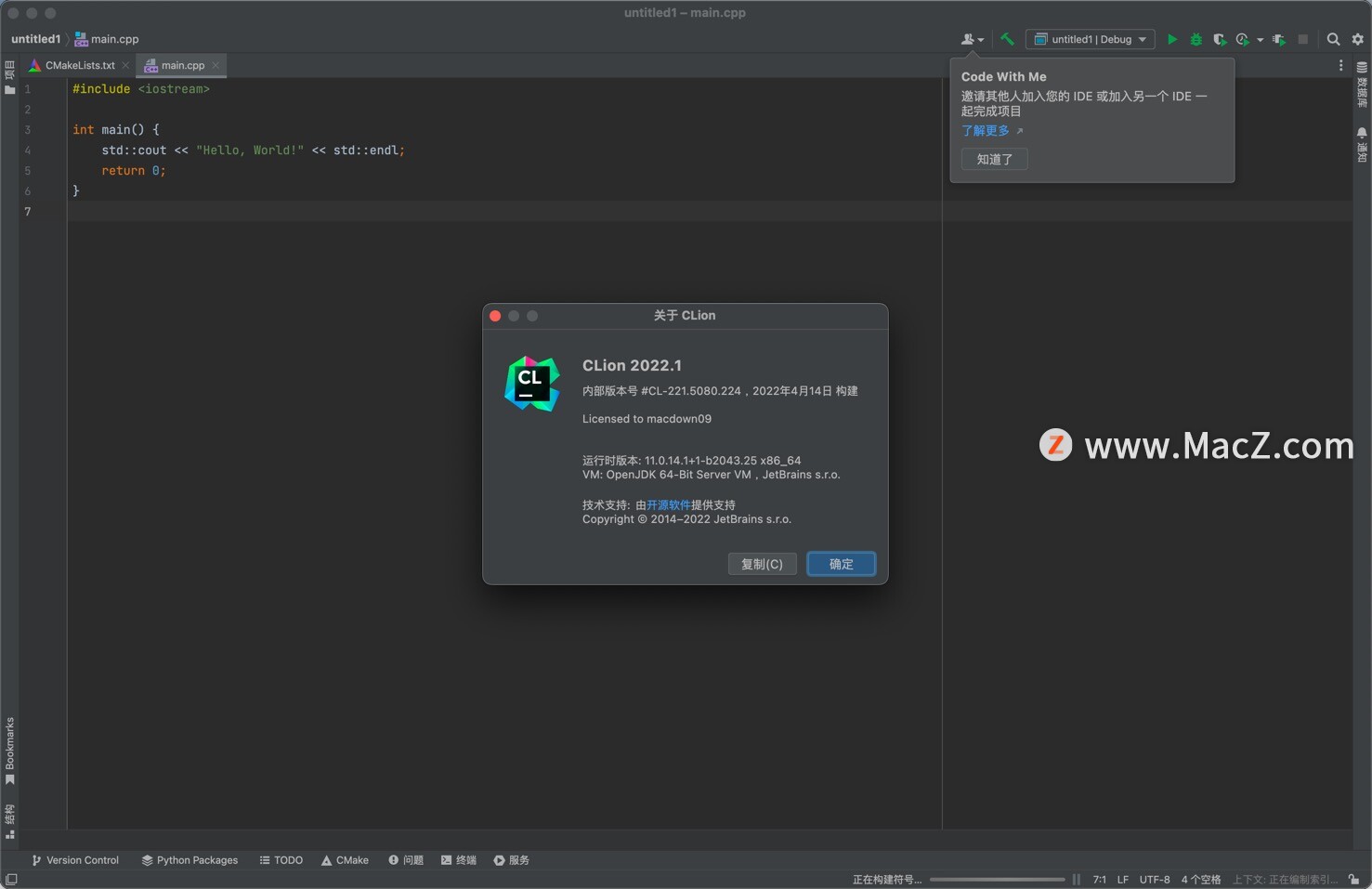Click the 了解更多 link in Code With Me popup
This screenshot has height=889, width=1372.
point(986,131)
